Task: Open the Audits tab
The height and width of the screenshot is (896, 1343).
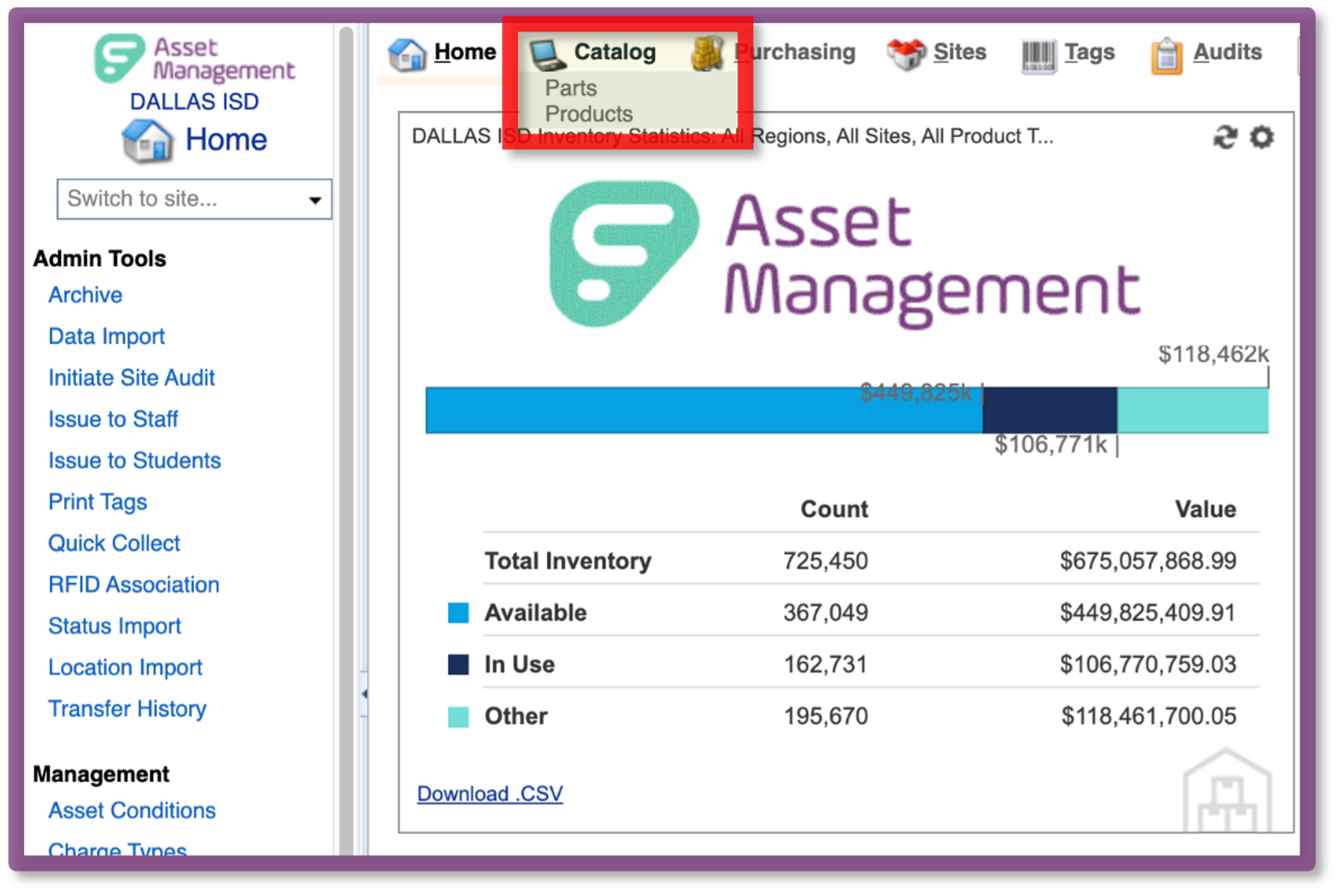Action: point(1227,52)
